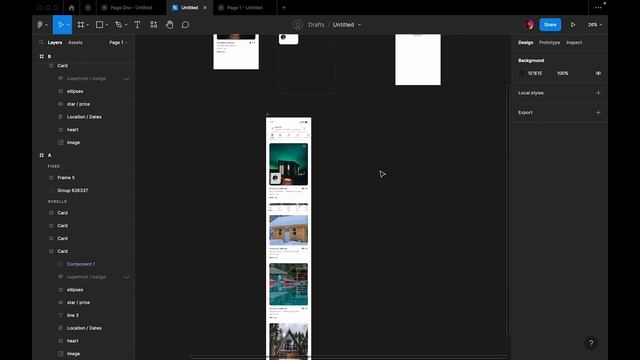Open the three-dot menu in title bar
This screenshot has height=360, width=640.
pos(598,7)
